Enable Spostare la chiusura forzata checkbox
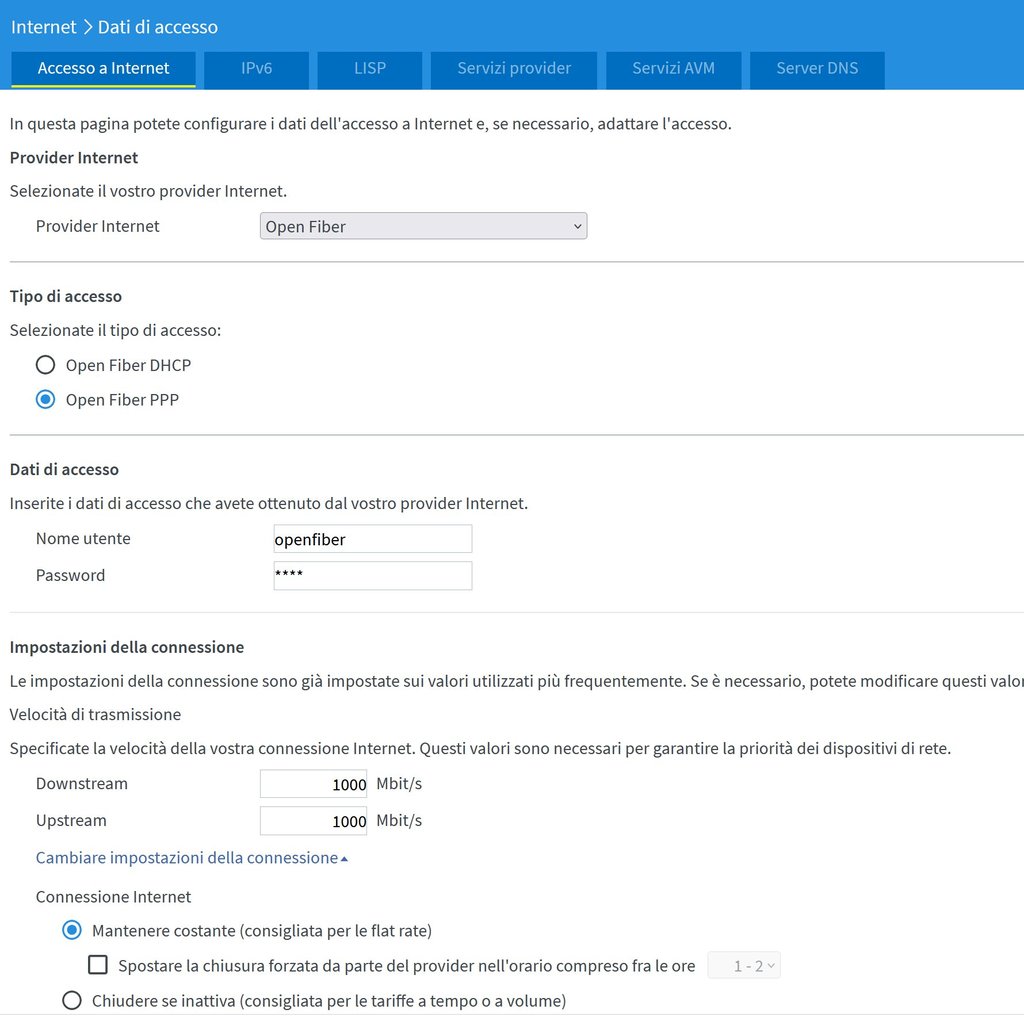Screen dimensions: 1024x1021 tap(98, 966)
